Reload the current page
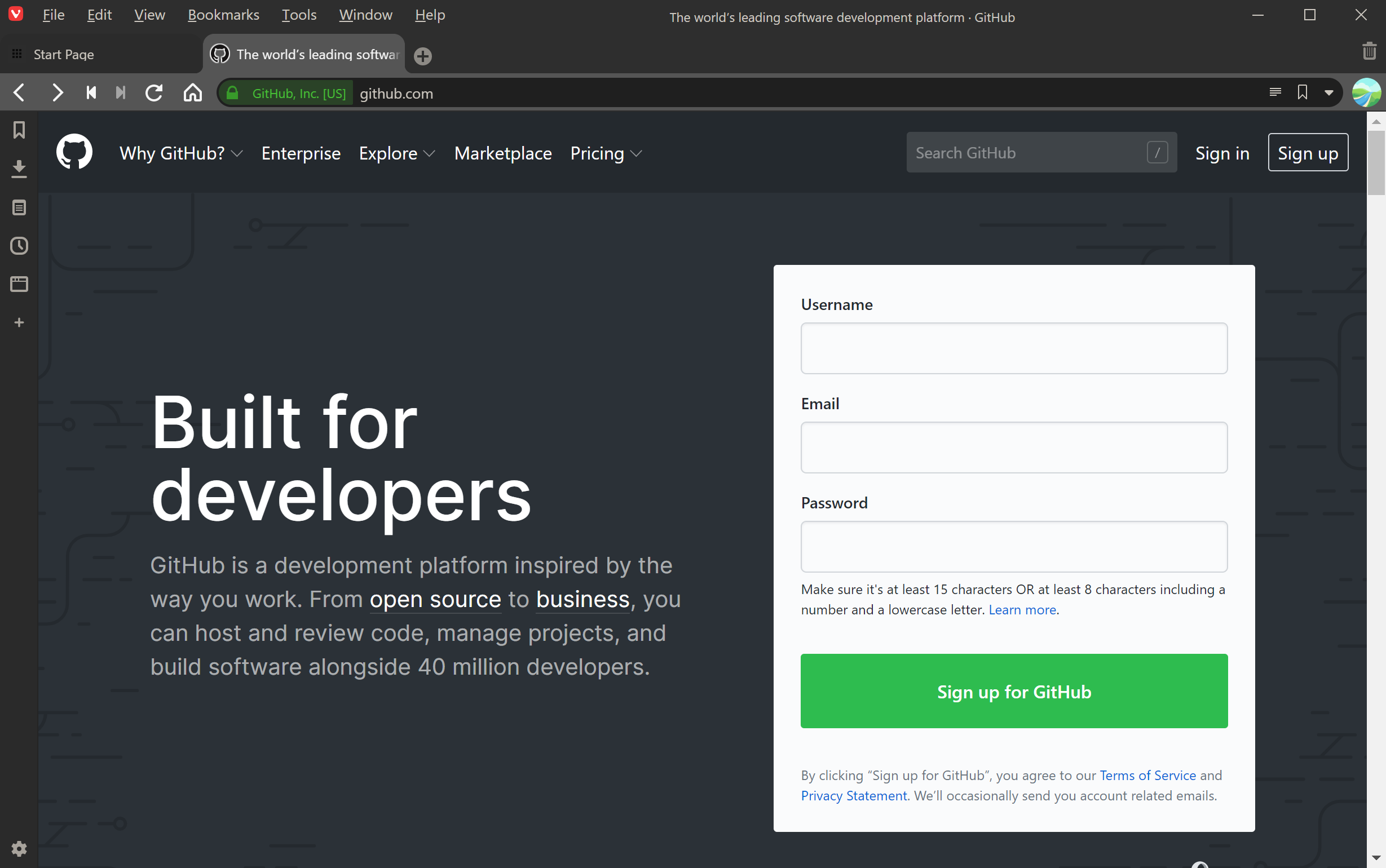This screenshot has height=868, width=1386. pyautogui.click(x=154, y=93)
